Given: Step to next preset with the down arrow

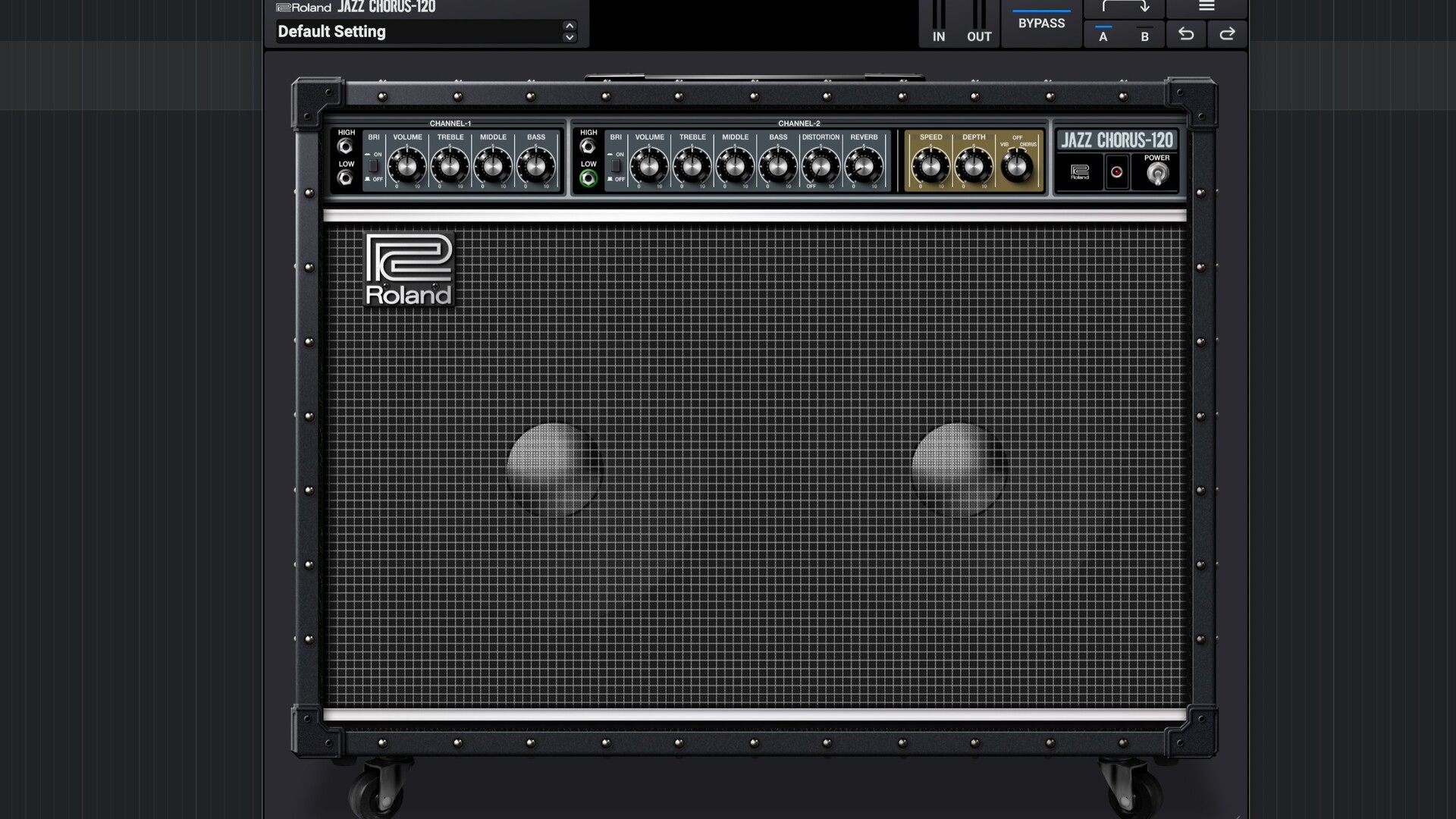Looking at the screenshot, I should tap(570, 38).
